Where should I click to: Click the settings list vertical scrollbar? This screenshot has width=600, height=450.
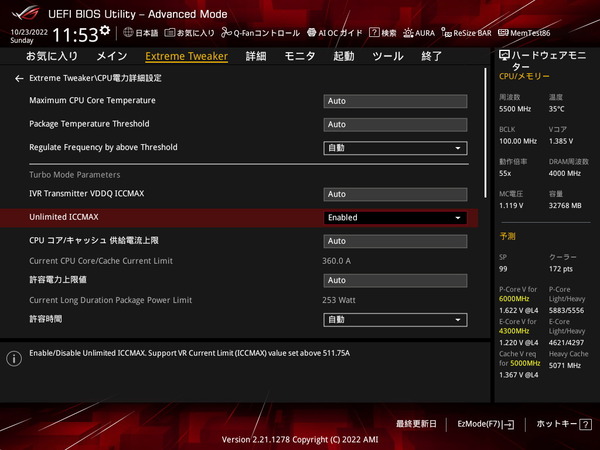(x=487, y=200)
